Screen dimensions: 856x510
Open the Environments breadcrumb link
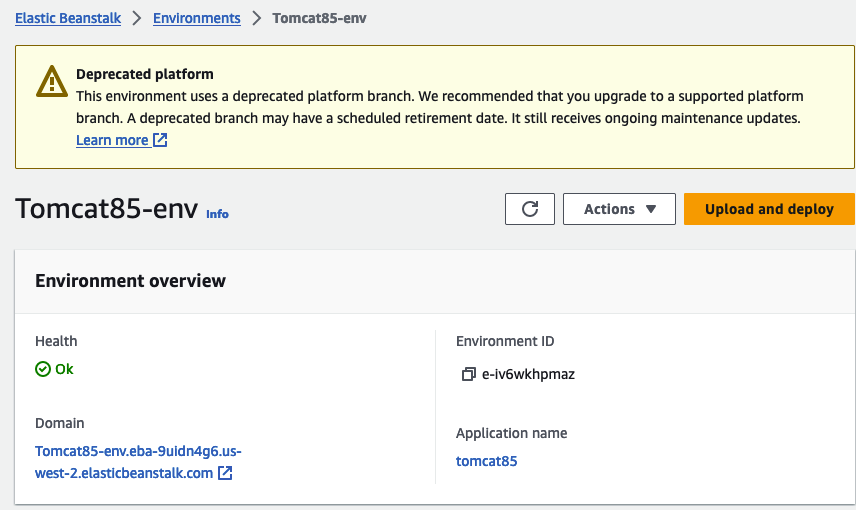[197, 18]
